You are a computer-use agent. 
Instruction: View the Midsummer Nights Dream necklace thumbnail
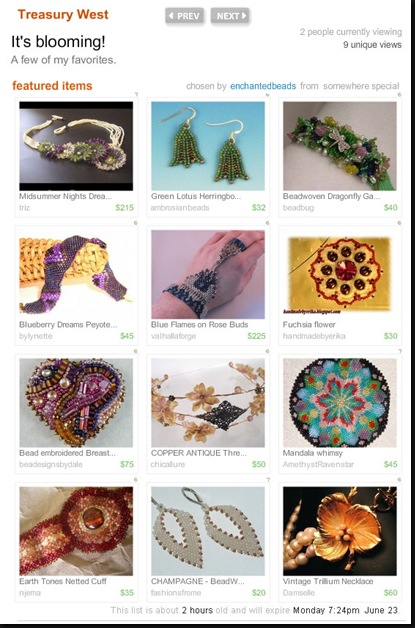pyautogui.click(x=76, y=146)
